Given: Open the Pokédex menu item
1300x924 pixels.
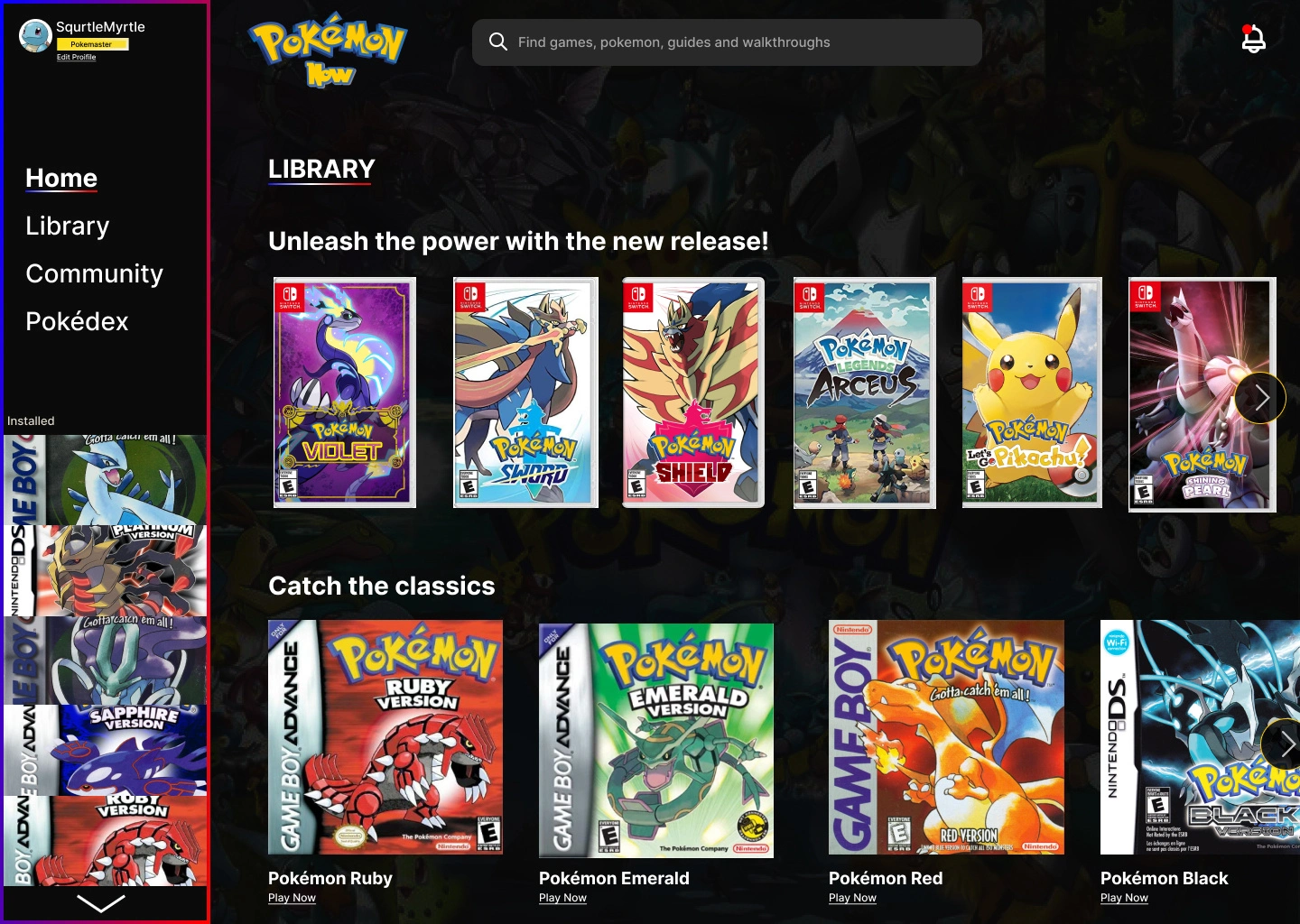Looking at the screenshot, I should click(x=78, y=321).
